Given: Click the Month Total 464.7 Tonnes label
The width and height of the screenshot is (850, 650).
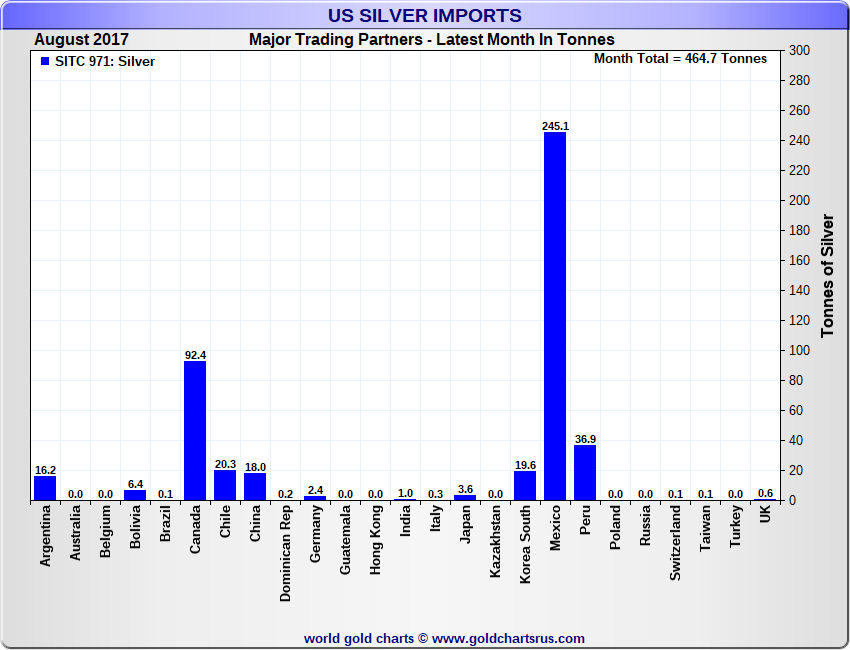Looking at the screenshot, I should [x=680, y=58].
